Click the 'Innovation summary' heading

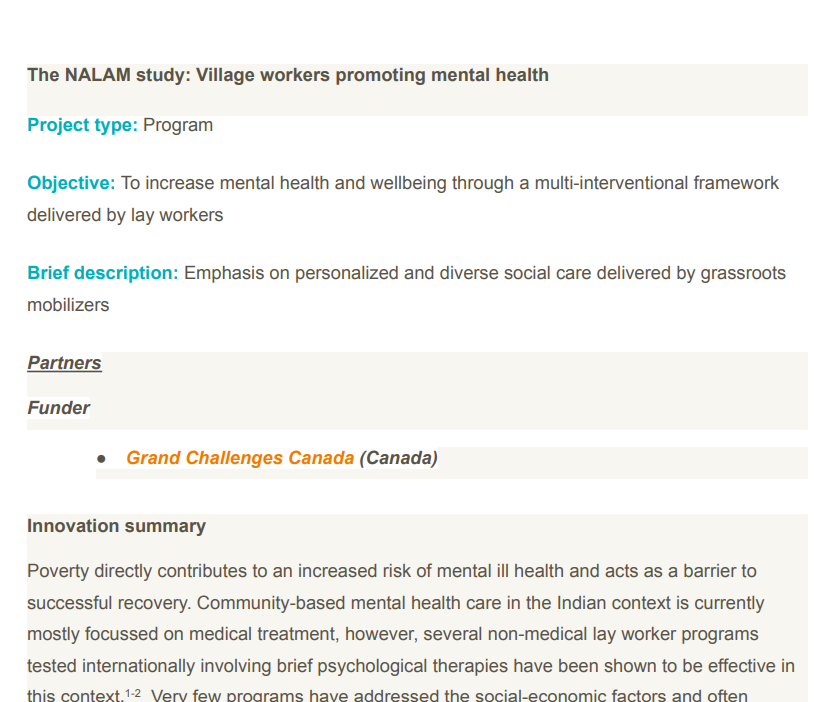click(116, 526)
